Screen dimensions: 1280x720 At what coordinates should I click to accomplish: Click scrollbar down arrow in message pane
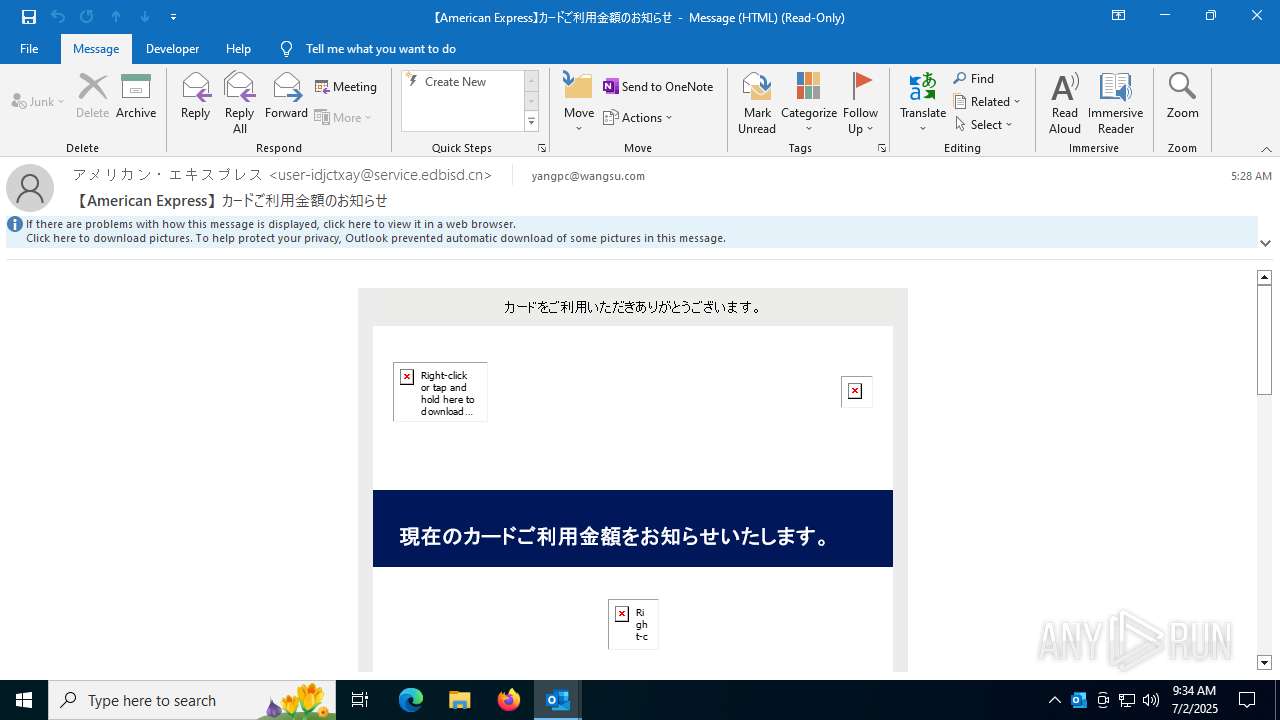1265,663
